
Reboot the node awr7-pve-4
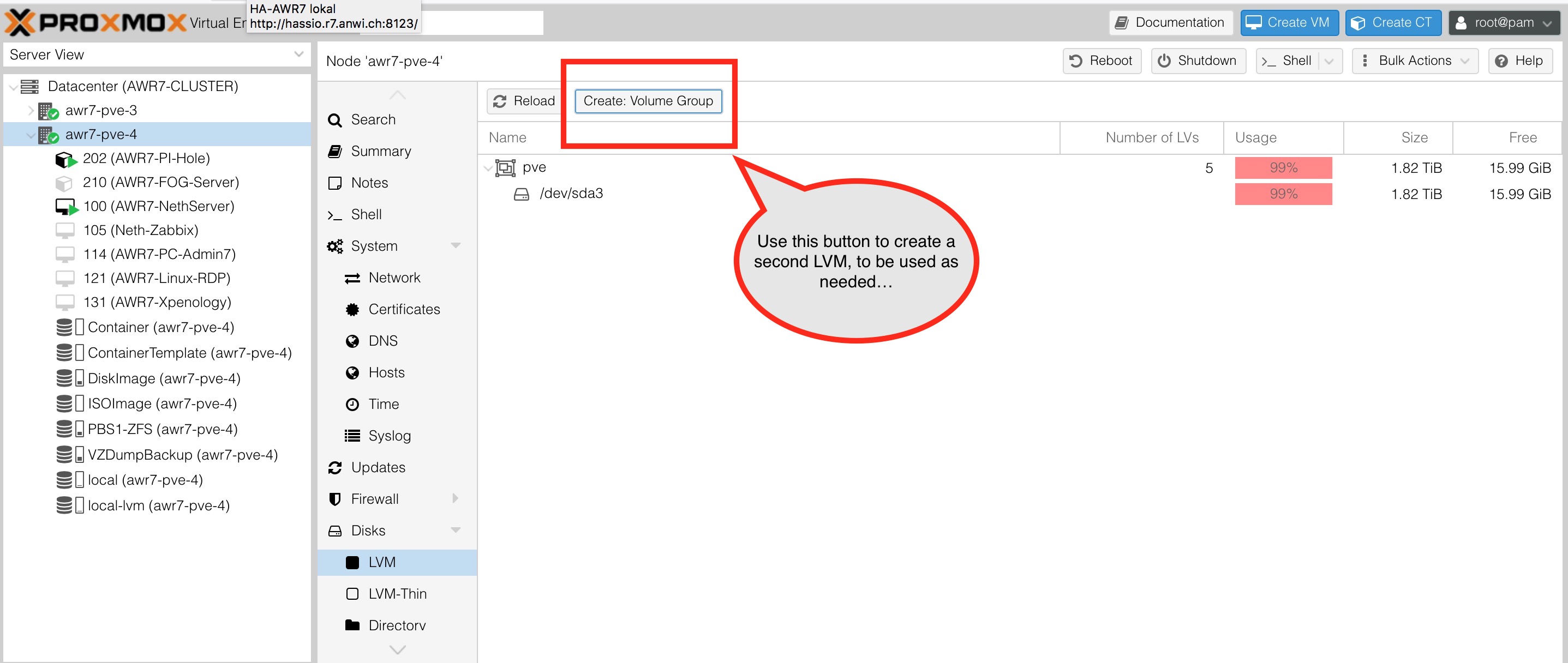pos(1102,61)
